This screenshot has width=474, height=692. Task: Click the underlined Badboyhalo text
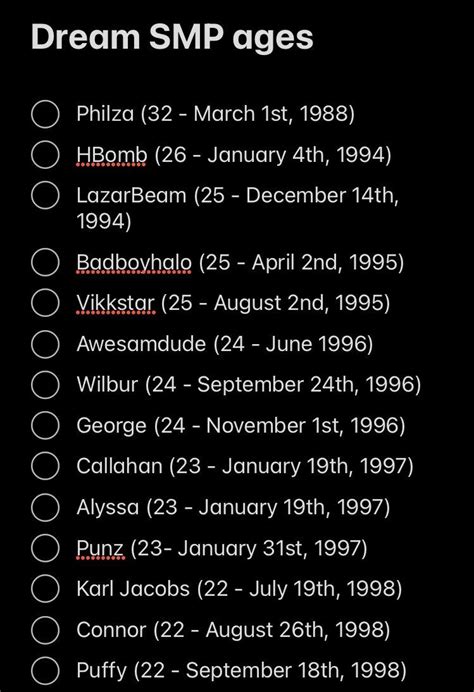click(134, 263)
